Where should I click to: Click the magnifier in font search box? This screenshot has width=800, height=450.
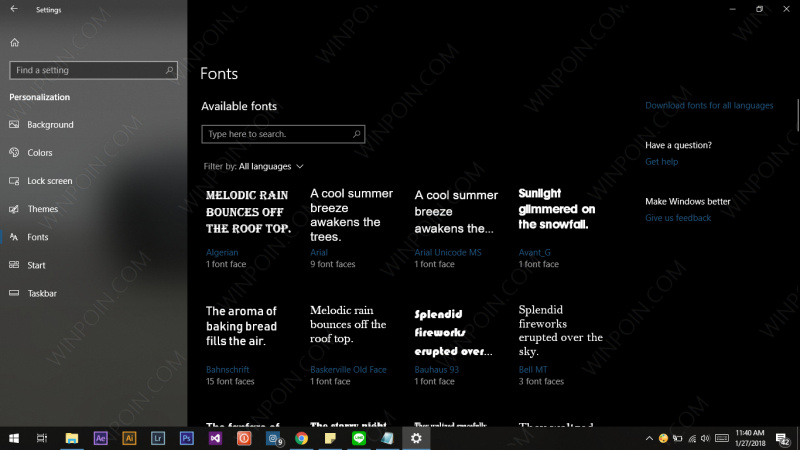point(357,134)
